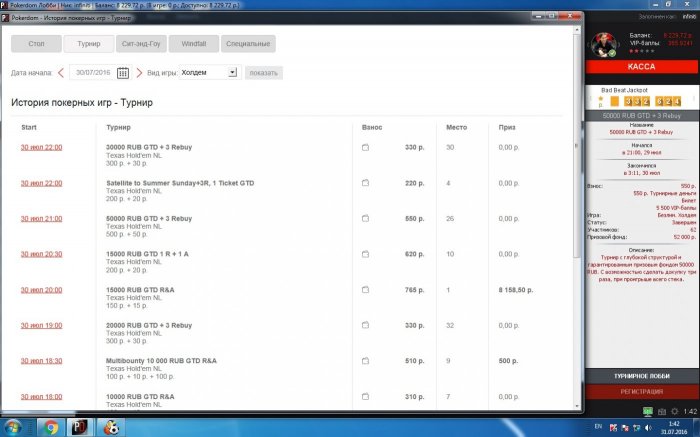Click green monitor connection icon in lobby
The width and height of the screenshot is (700, 437).
coord(648,411)
